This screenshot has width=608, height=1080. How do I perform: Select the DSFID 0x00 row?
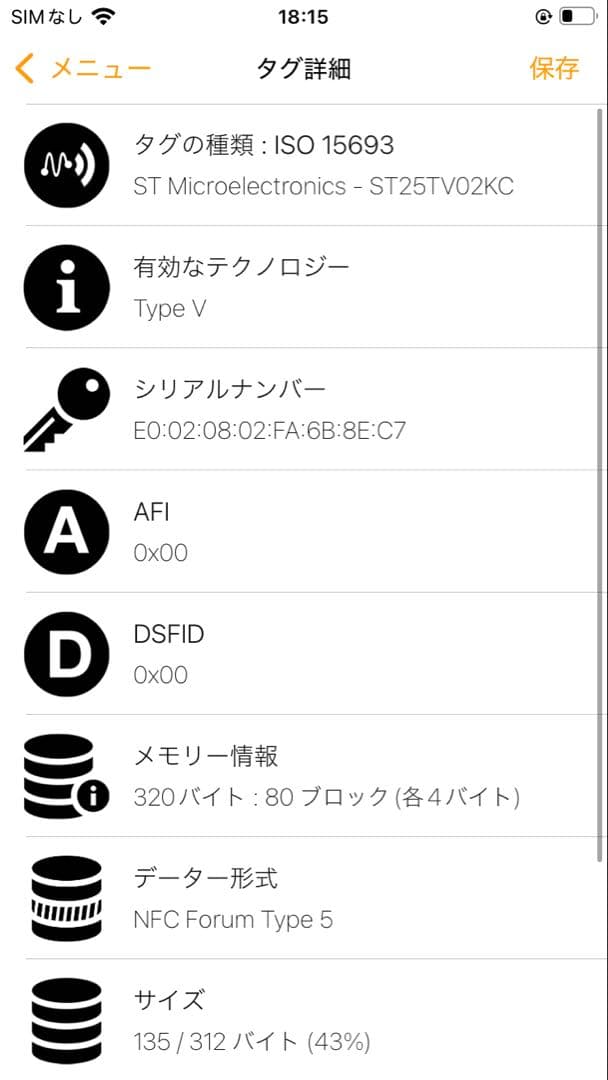coord(330,653)
